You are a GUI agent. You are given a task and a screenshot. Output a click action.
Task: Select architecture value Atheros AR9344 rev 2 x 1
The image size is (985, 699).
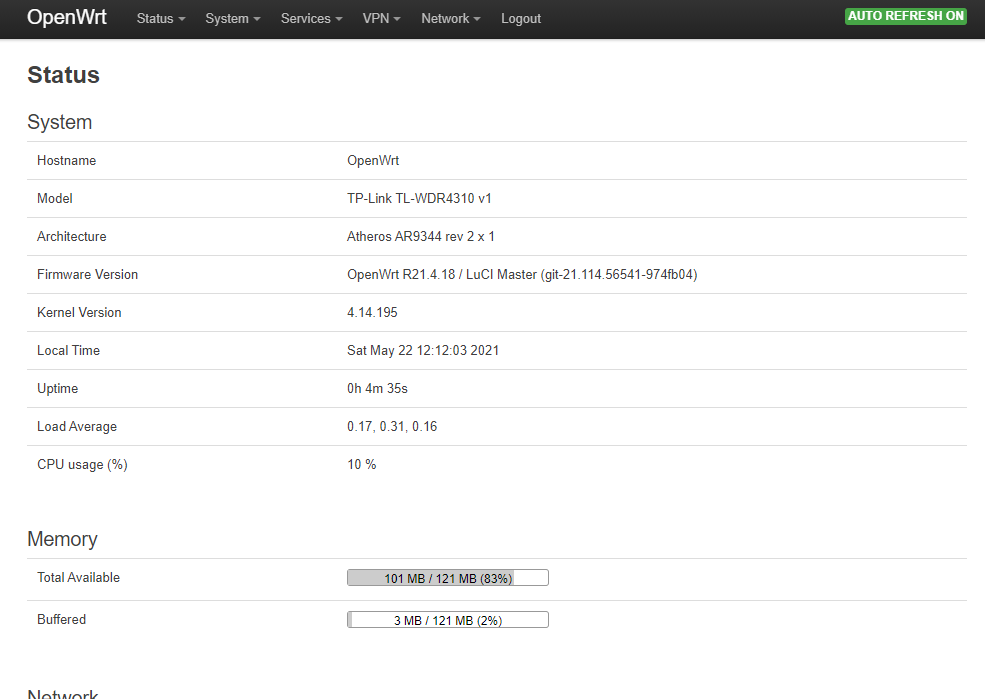tap(421, 237)
